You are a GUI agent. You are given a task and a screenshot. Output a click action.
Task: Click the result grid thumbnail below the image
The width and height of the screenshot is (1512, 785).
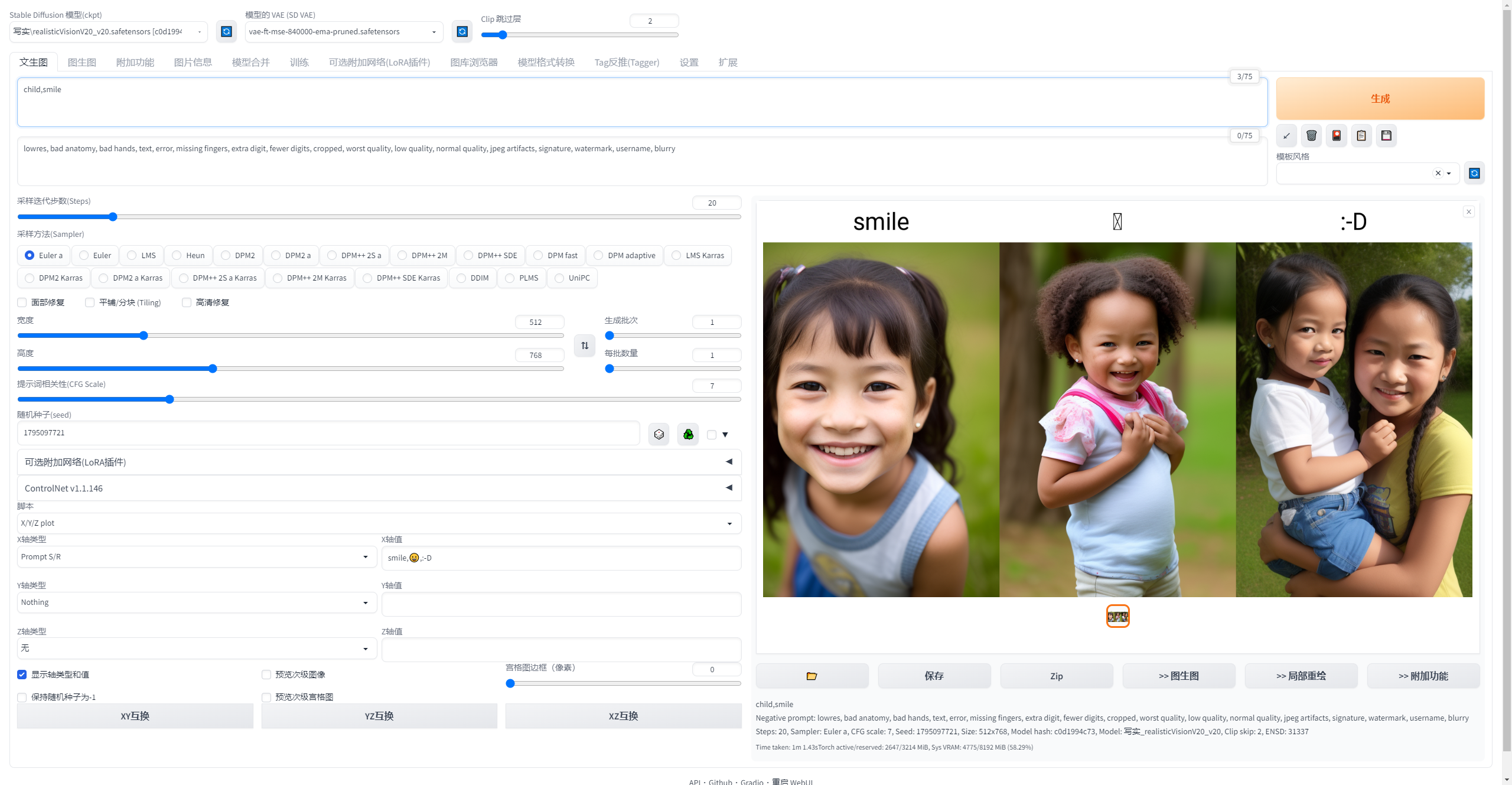click(x=1117, y=616)
